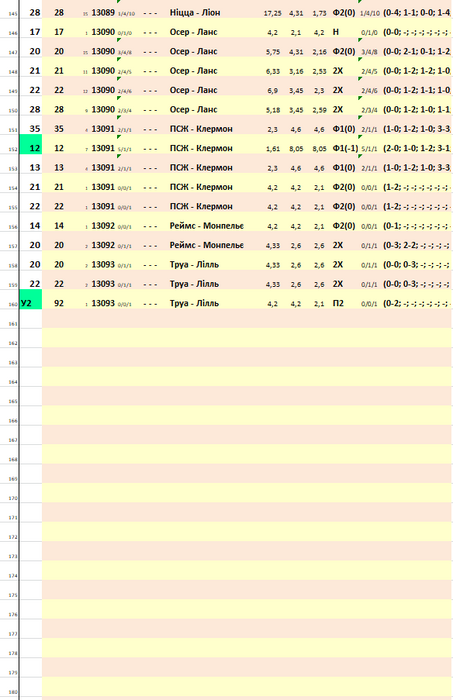453x700 pixels.
Task: Select the 5/1/1 record cell beside Ф1(-1)
Action: pos(369,149)
